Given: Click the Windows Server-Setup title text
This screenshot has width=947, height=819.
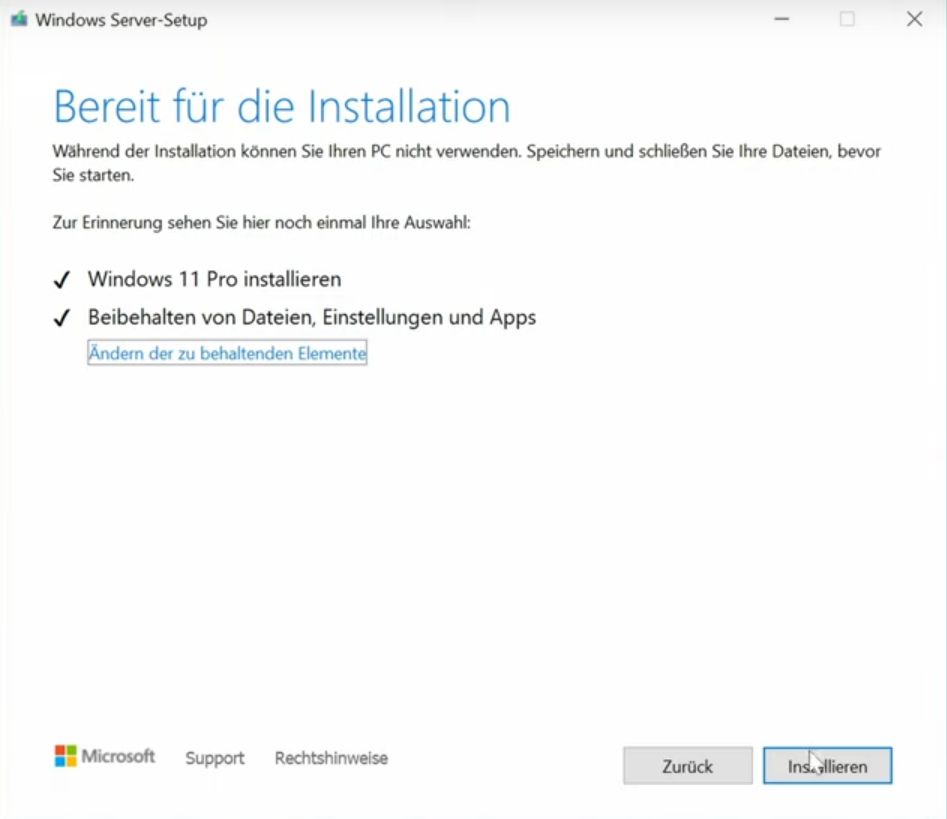Looking at the screenshot, I should 121,20.
